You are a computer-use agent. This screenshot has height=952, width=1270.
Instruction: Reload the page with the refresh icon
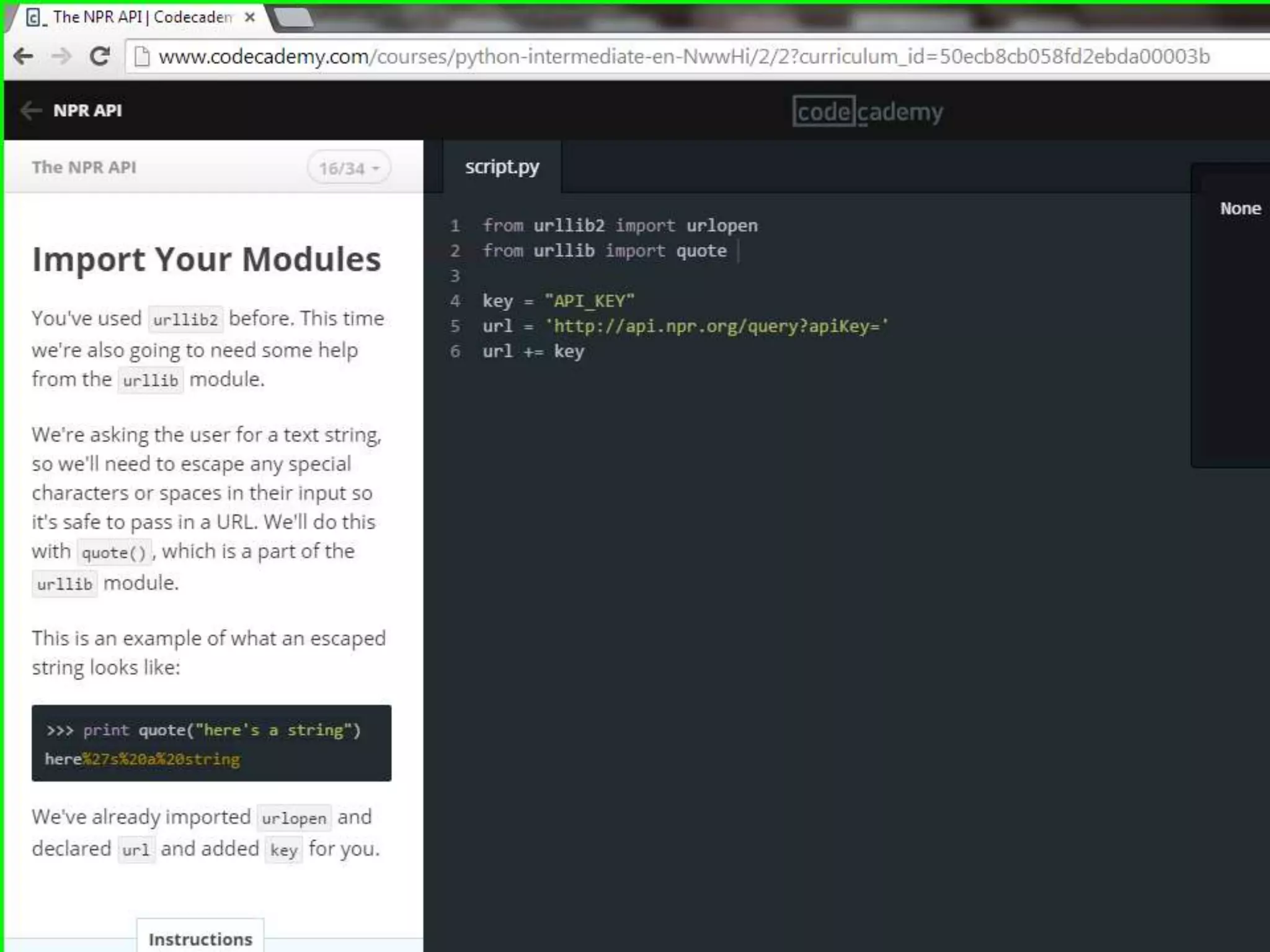pyautogui.click(x=99, y=56)
